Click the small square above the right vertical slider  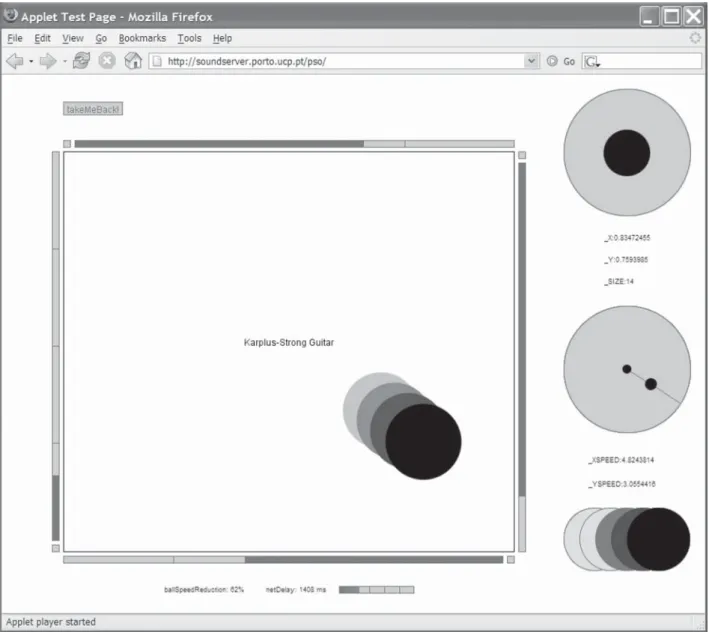(522, 155)
